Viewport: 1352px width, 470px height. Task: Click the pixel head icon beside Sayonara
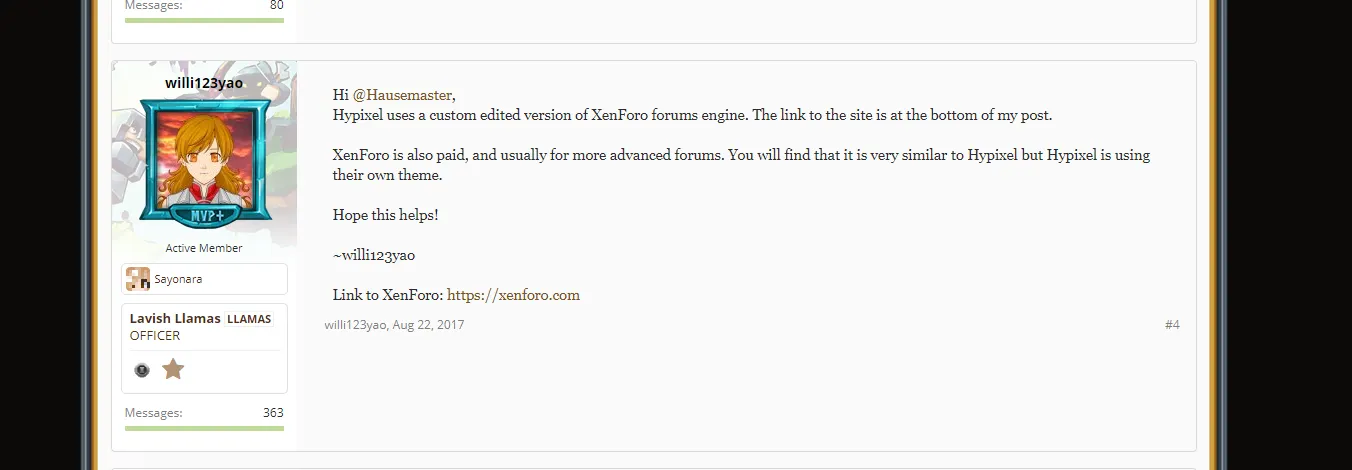[x=137, y=279]
